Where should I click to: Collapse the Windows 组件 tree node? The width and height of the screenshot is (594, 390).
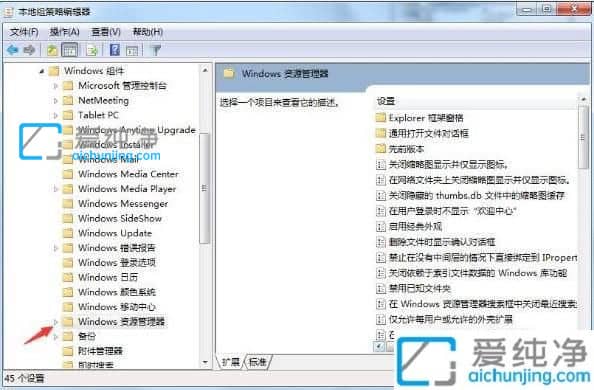coord(42,71)
